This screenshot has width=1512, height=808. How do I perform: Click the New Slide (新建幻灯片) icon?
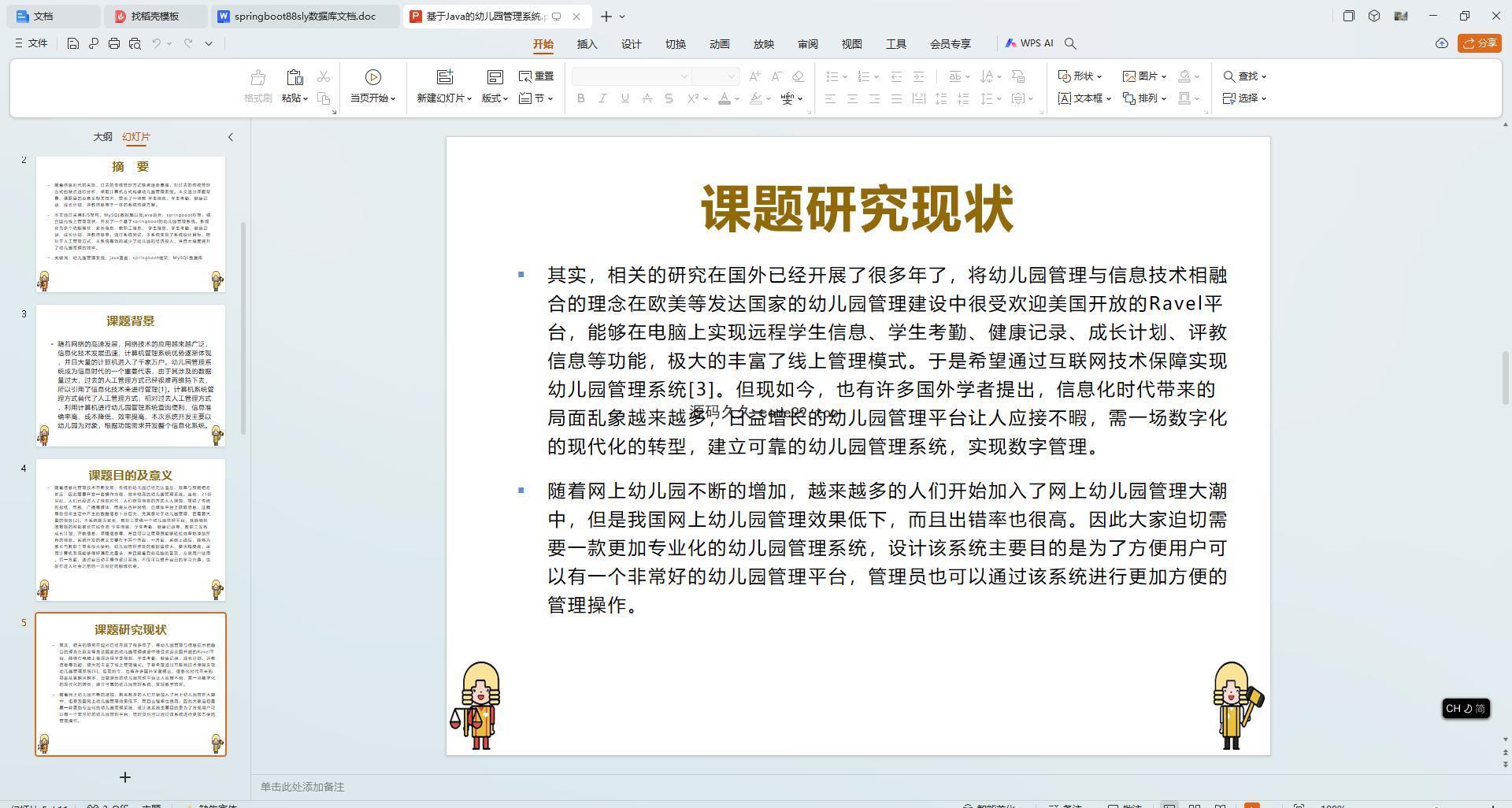point(445,76)
